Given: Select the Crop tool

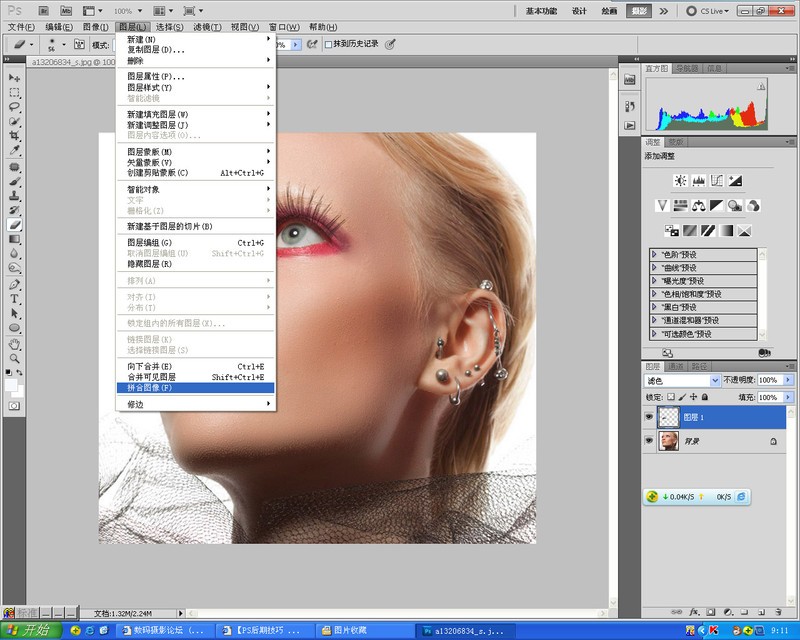Looking at the screenshot, I should point(14,136).
